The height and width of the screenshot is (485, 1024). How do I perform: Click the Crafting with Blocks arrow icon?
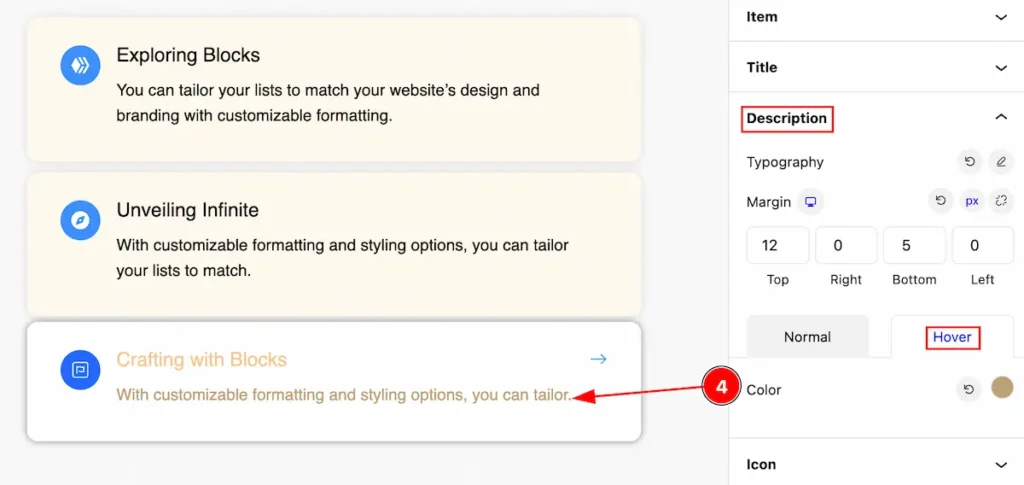598,359
